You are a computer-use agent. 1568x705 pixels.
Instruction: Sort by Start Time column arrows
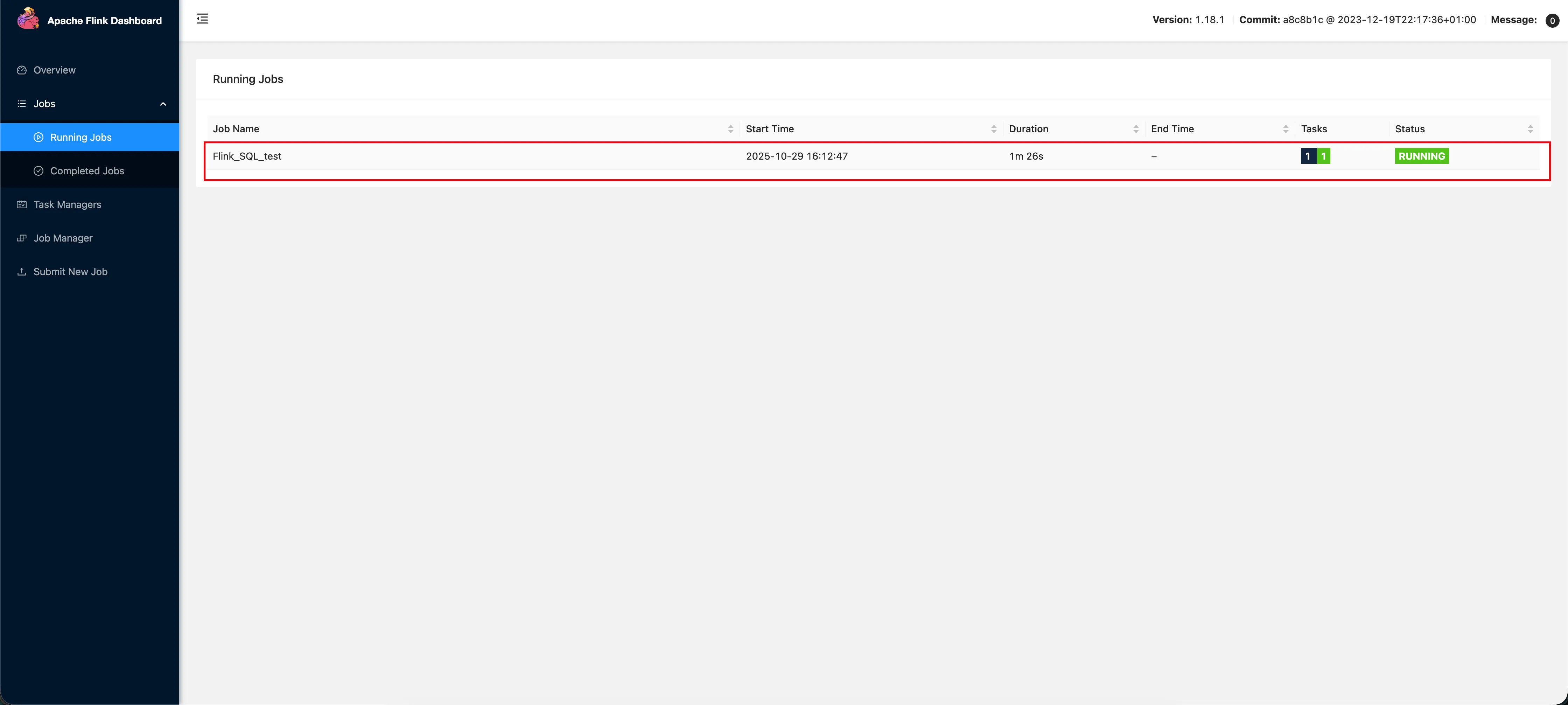(x=993, y=129)
